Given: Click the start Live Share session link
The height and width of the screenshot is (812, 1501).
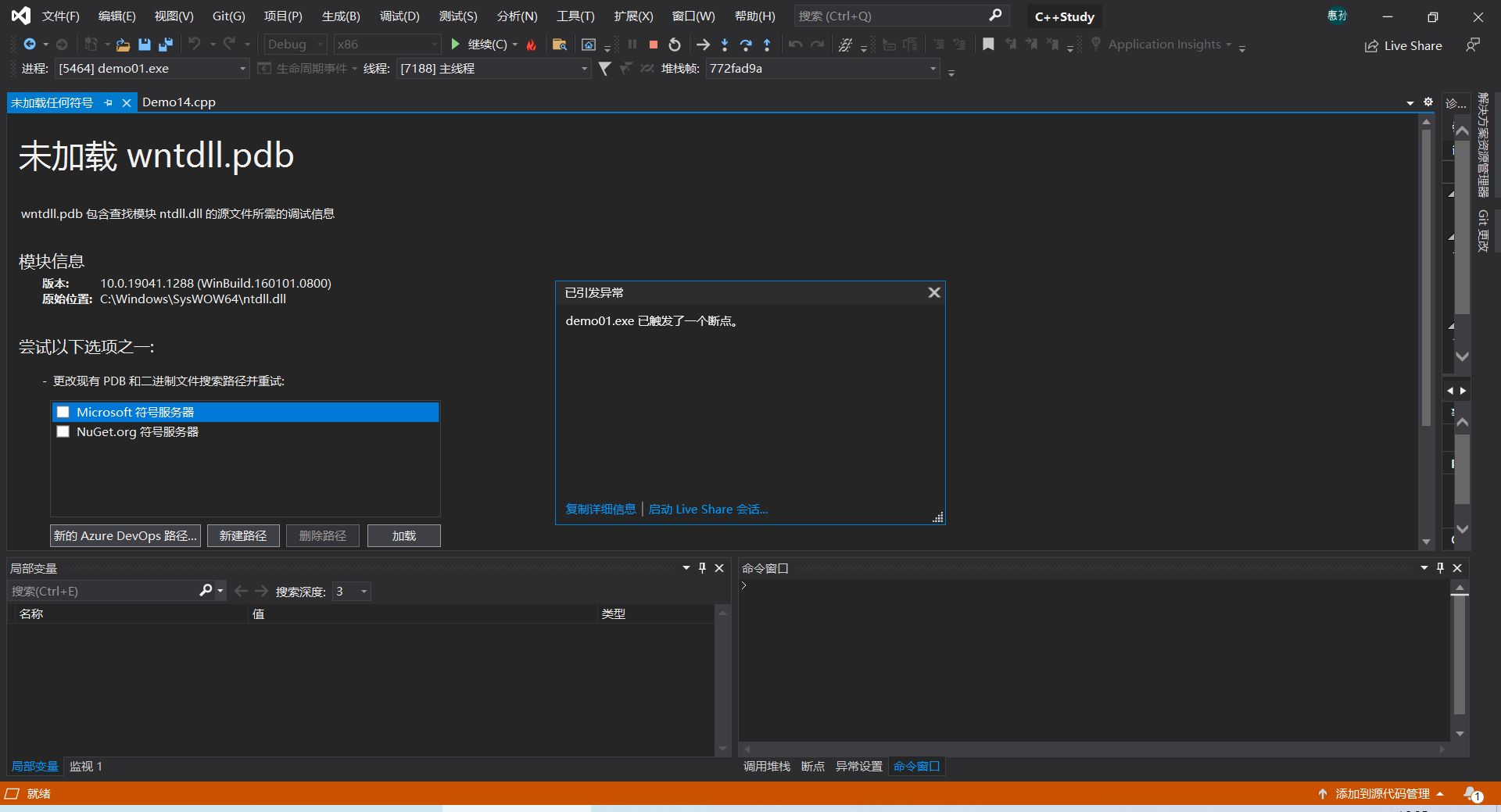Looking at the screenshot, I should tap(708, 510).
